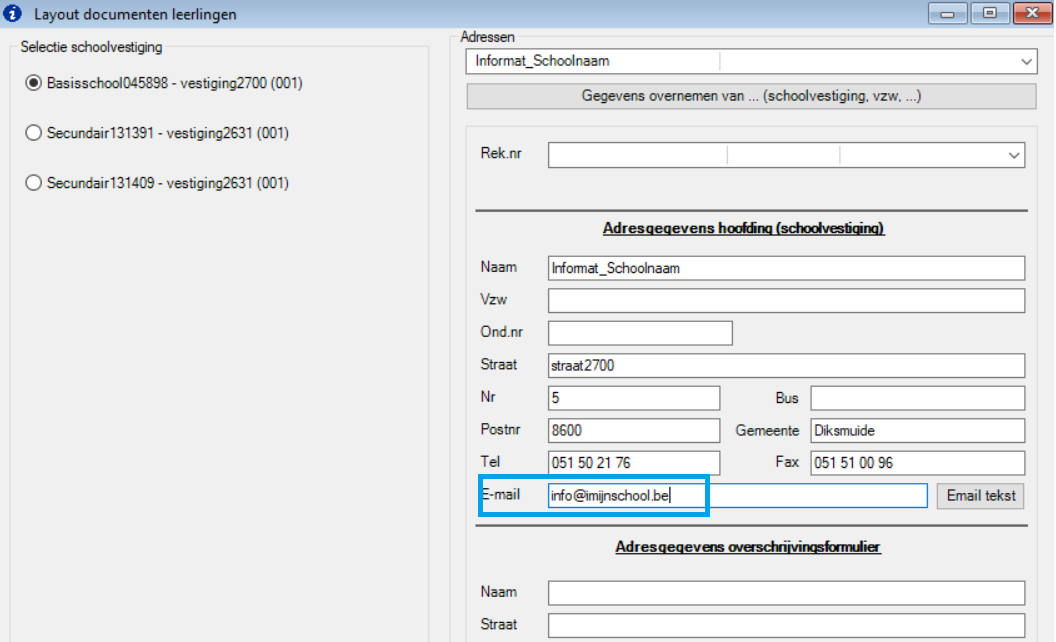The height and width of the screenshot is (642, 1056).
Task: Click the blue info icon in title bar
Action: [13, 14]
